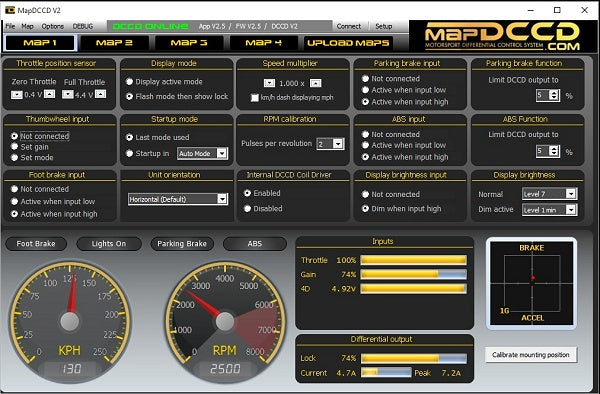This screenshot has height=394, width=600.
Task: Open the Map menu
Action: (x=27, y=26)
